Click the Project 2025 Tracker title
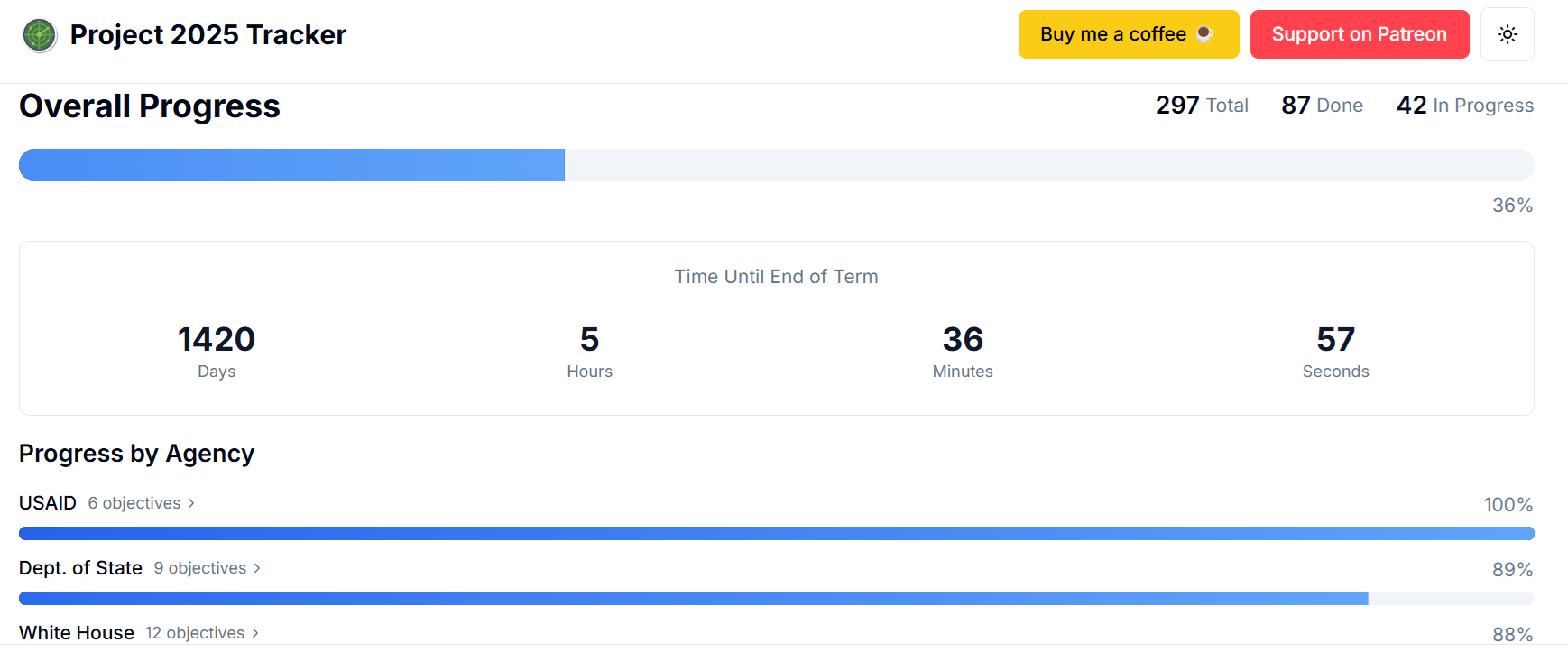The image size is (1568, 652). (x=208, y=35)
